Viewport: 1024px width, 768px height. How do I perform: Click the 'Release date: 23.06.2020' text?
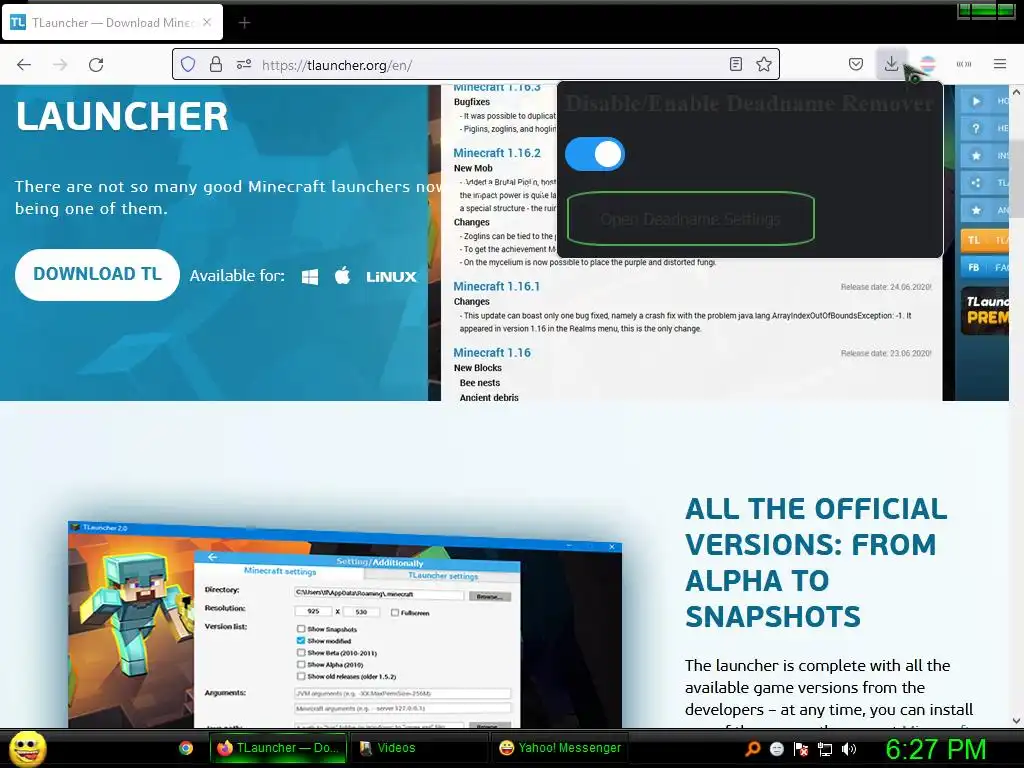(886, 353)
